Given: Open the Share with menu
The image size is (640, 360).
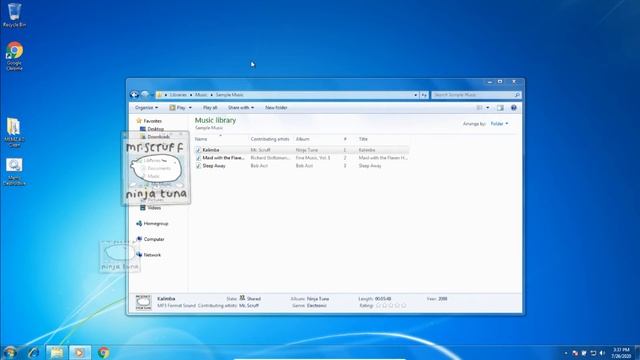Looking at the screenshot, I should [241, 108].
